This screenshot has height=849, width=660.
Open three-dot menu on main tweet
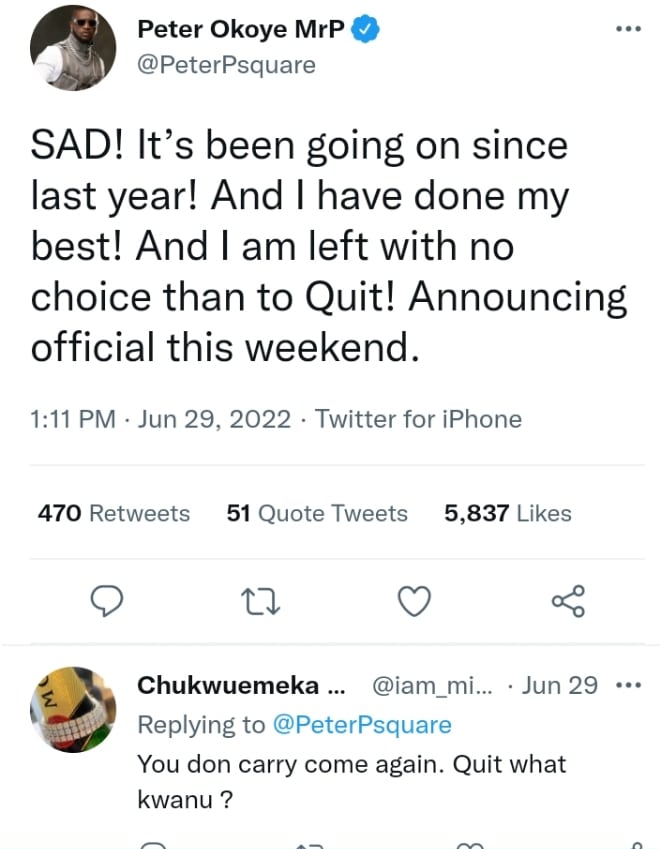[x=627, y=28]
